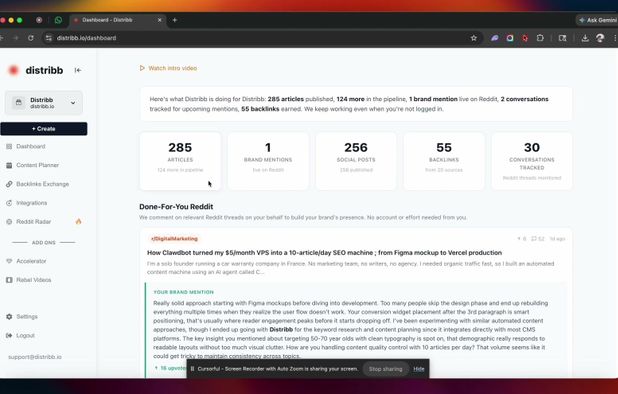Click Stop sharing button
Image resolution: width=618 pixels, height=394 pixels.
pos(385,369)
